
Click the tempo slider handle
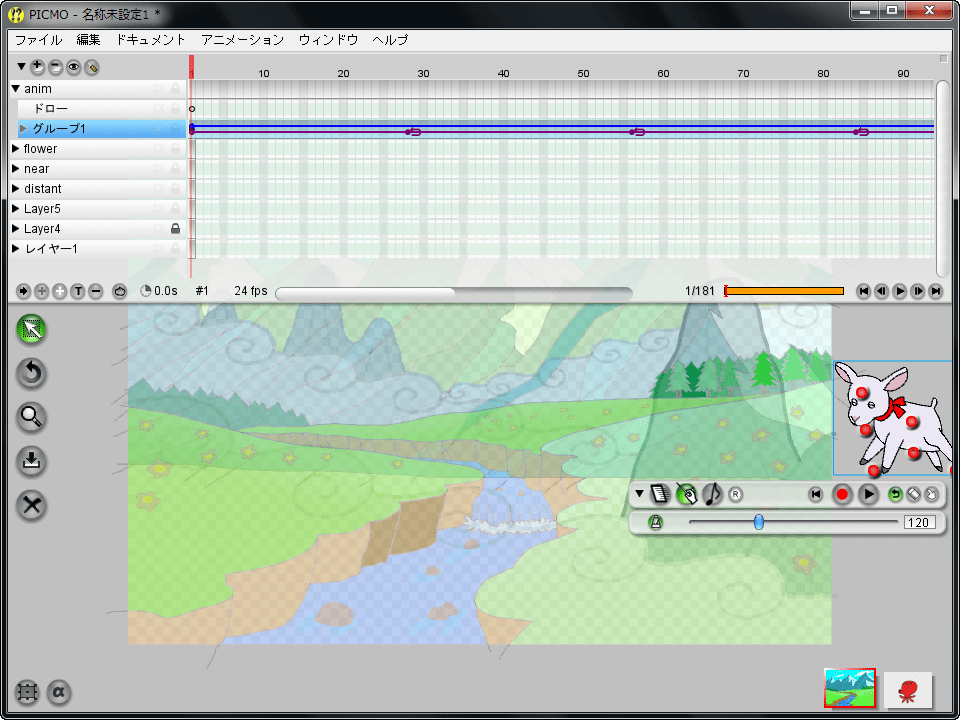759,522
